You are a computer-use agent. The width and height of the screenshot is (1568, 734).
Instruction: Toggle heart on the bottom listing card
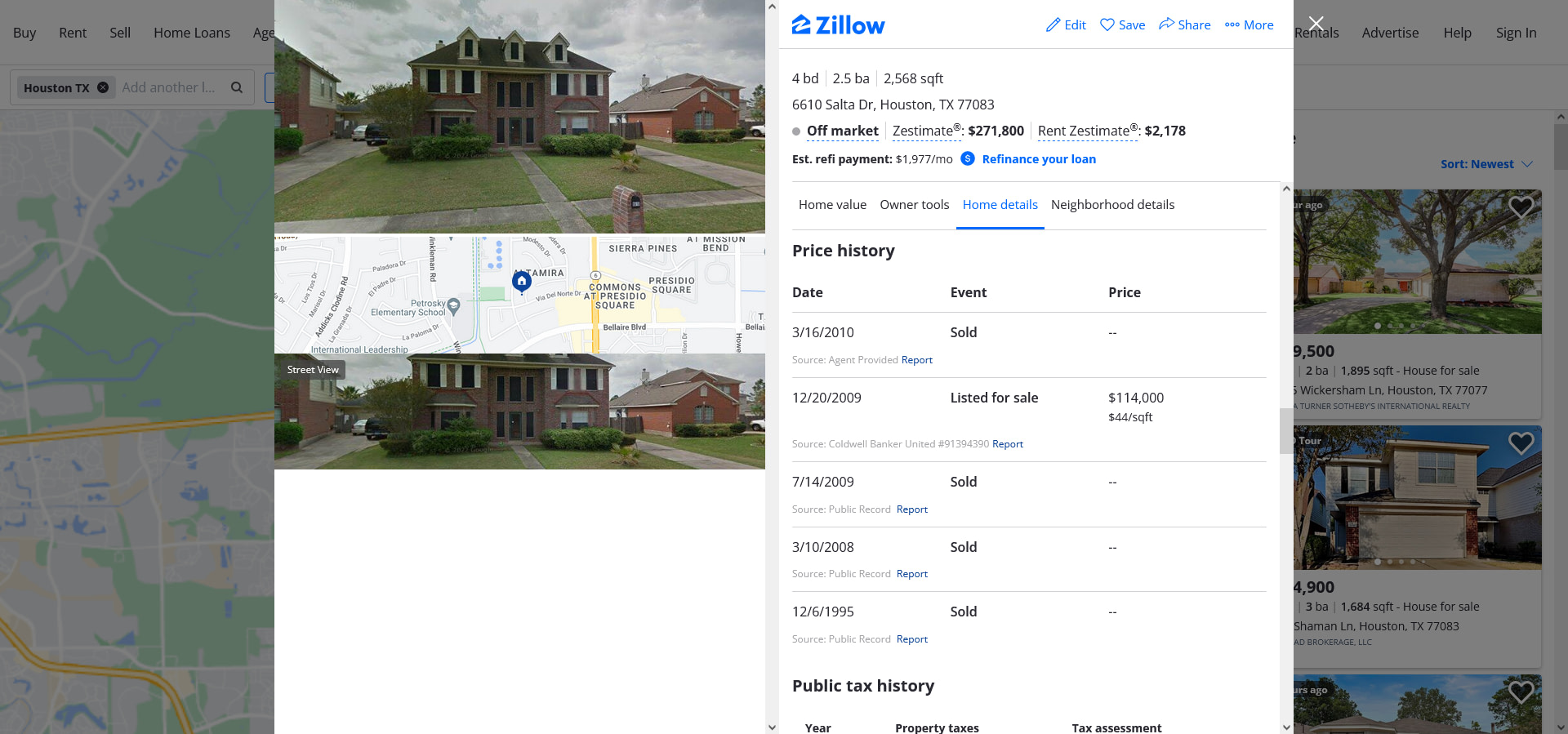click(1521, 692)
